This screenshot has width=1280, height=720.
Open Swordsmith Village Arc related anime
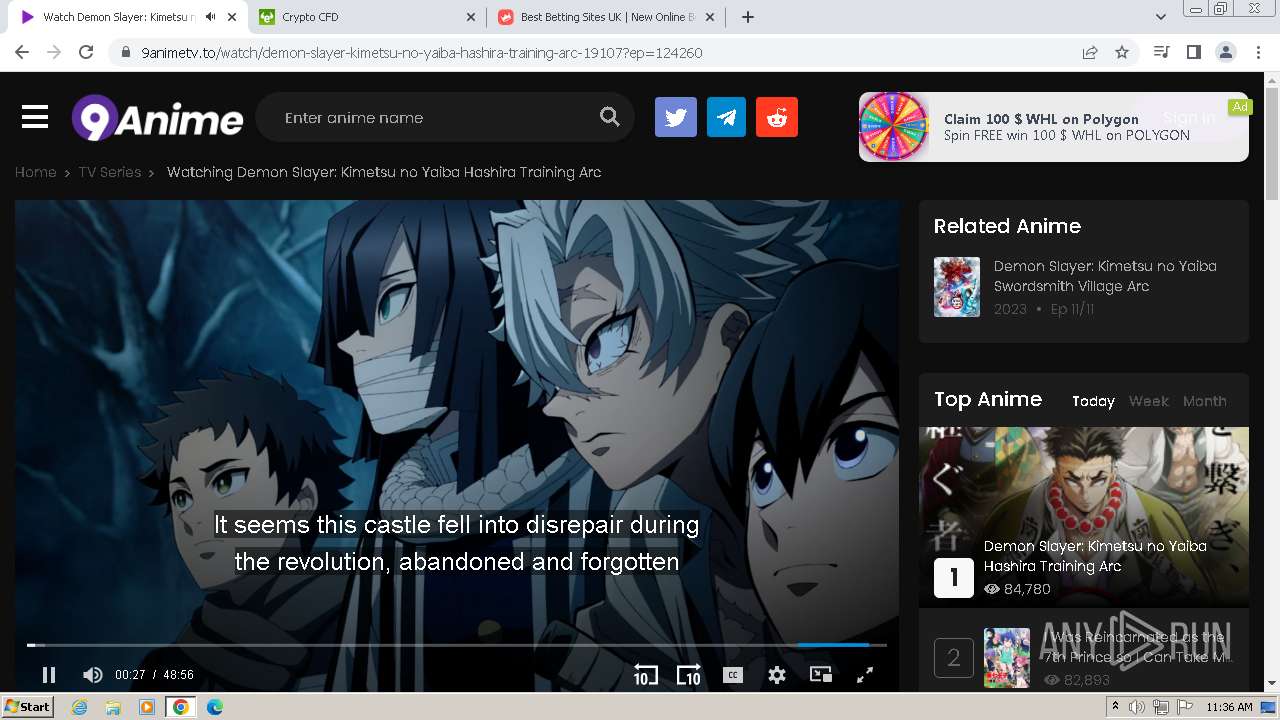1105,276
